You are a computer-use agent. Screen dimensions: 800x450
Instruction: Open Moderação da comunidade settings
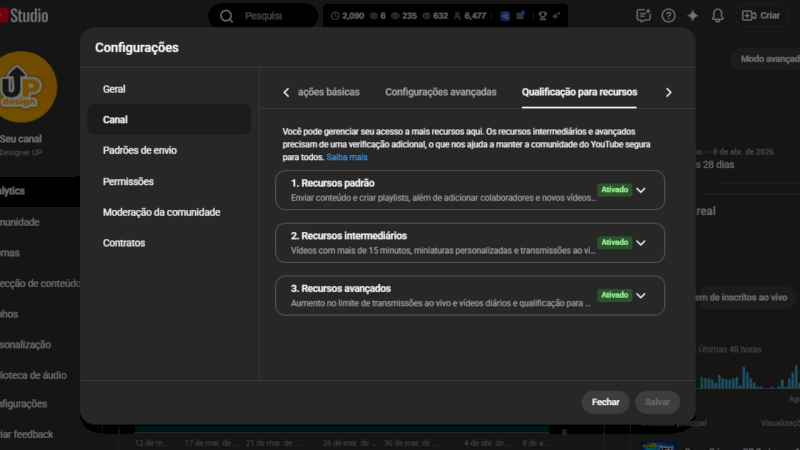[169, 212]
